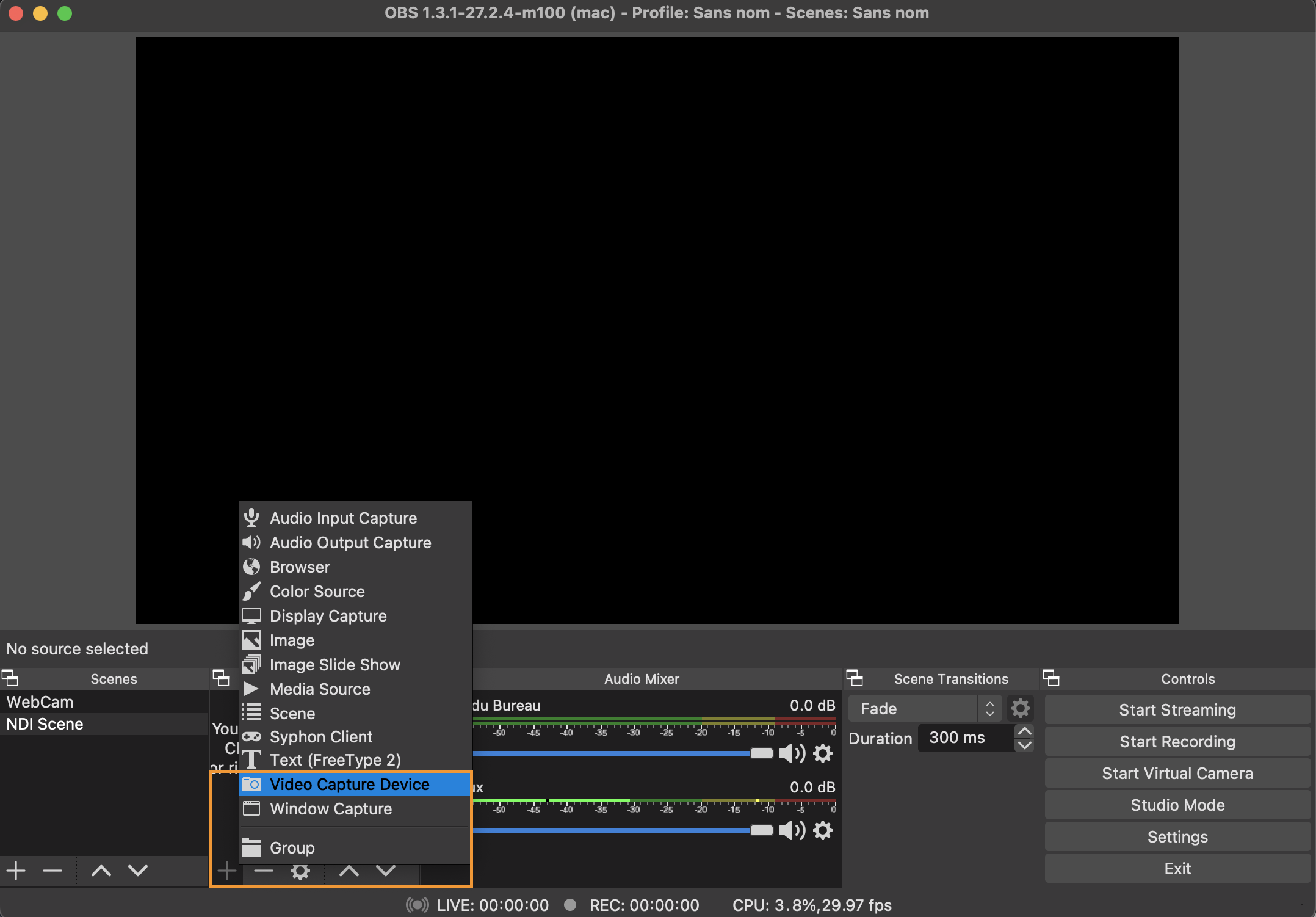This screenshot has width=1316, height=917.
Task: Move scene down with arrow icon
Action: [x=138, y=871]
